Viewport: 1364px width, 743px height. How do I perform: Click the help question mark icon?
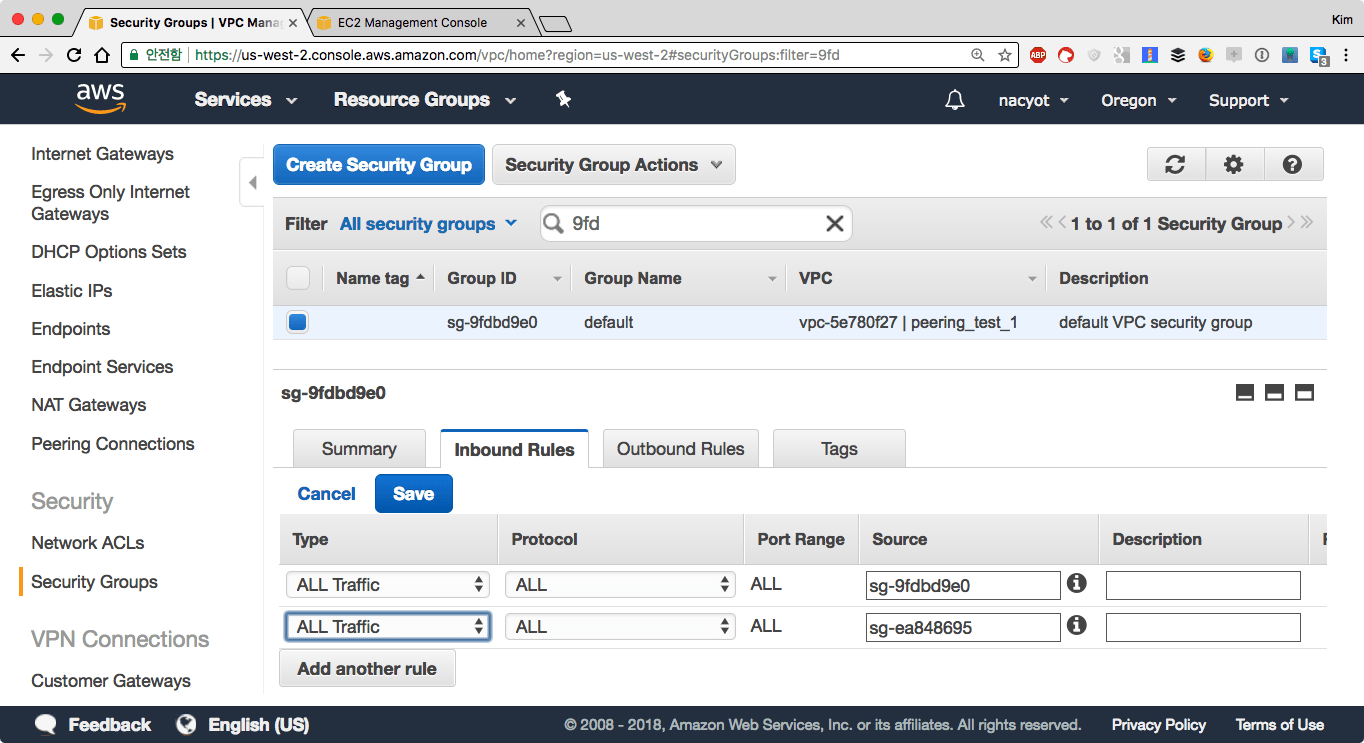(1292, 165)
